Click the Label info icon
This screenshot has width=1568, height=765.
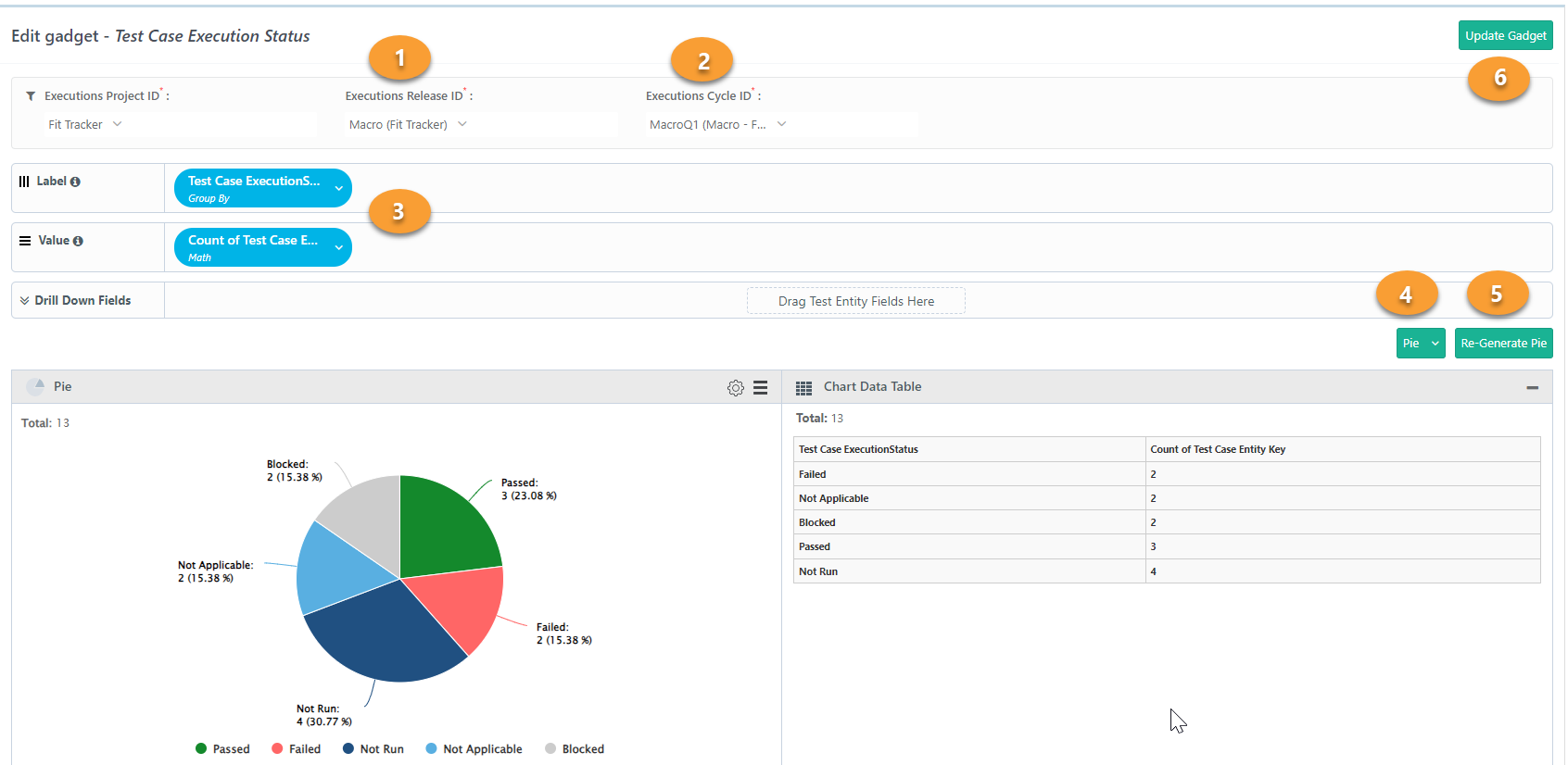pyautogui.click(x=75, y=182)
